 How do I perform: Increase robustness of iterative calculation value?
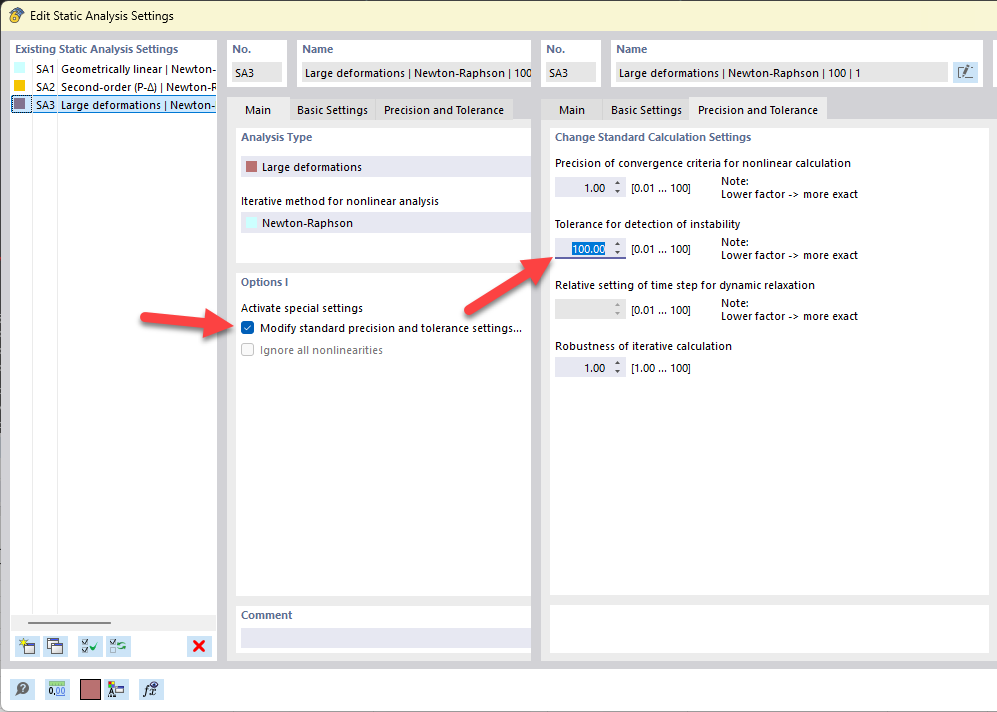[618, 364]
